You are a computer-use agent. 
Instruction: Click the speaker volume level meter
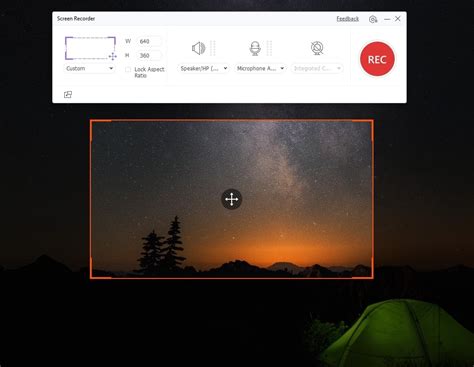(213, 48)
